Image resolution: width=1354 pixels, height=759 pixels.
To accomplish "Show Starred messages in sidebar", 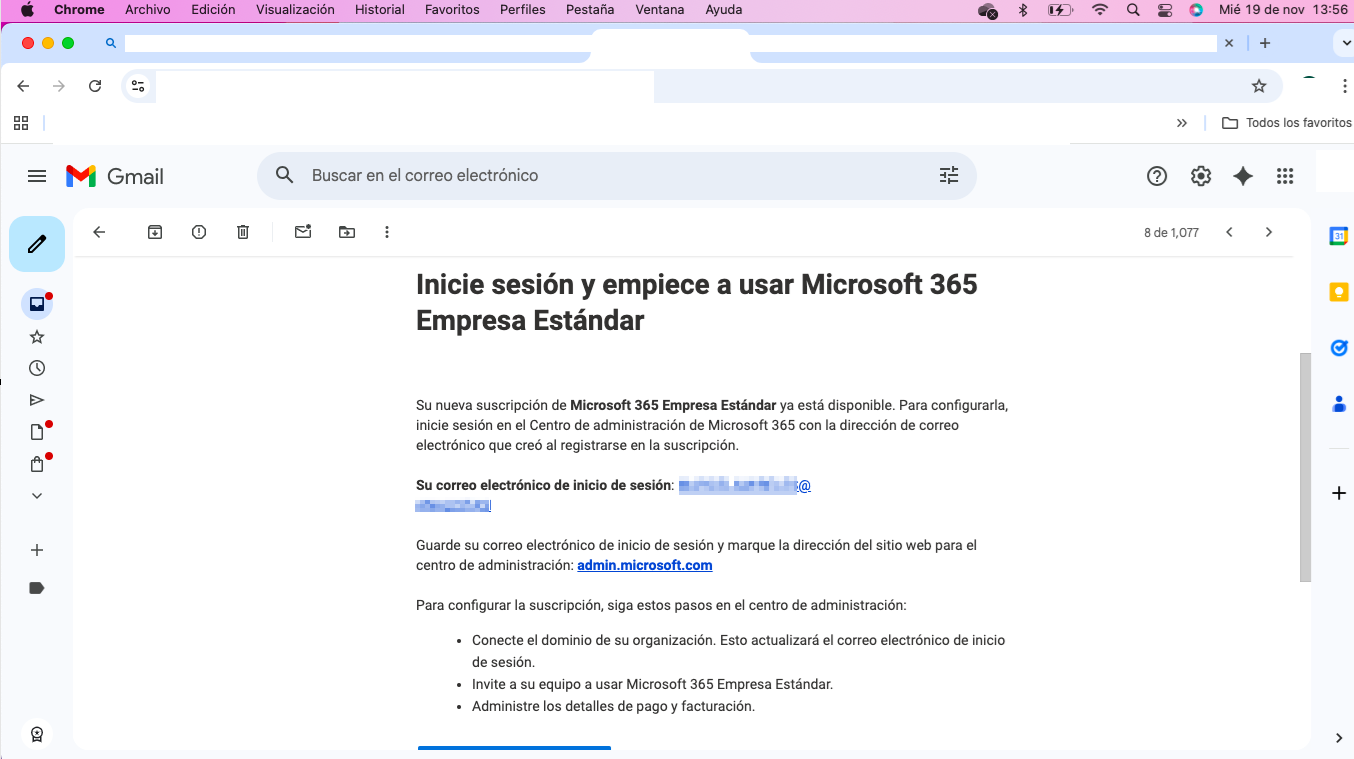I will point(37,337).
